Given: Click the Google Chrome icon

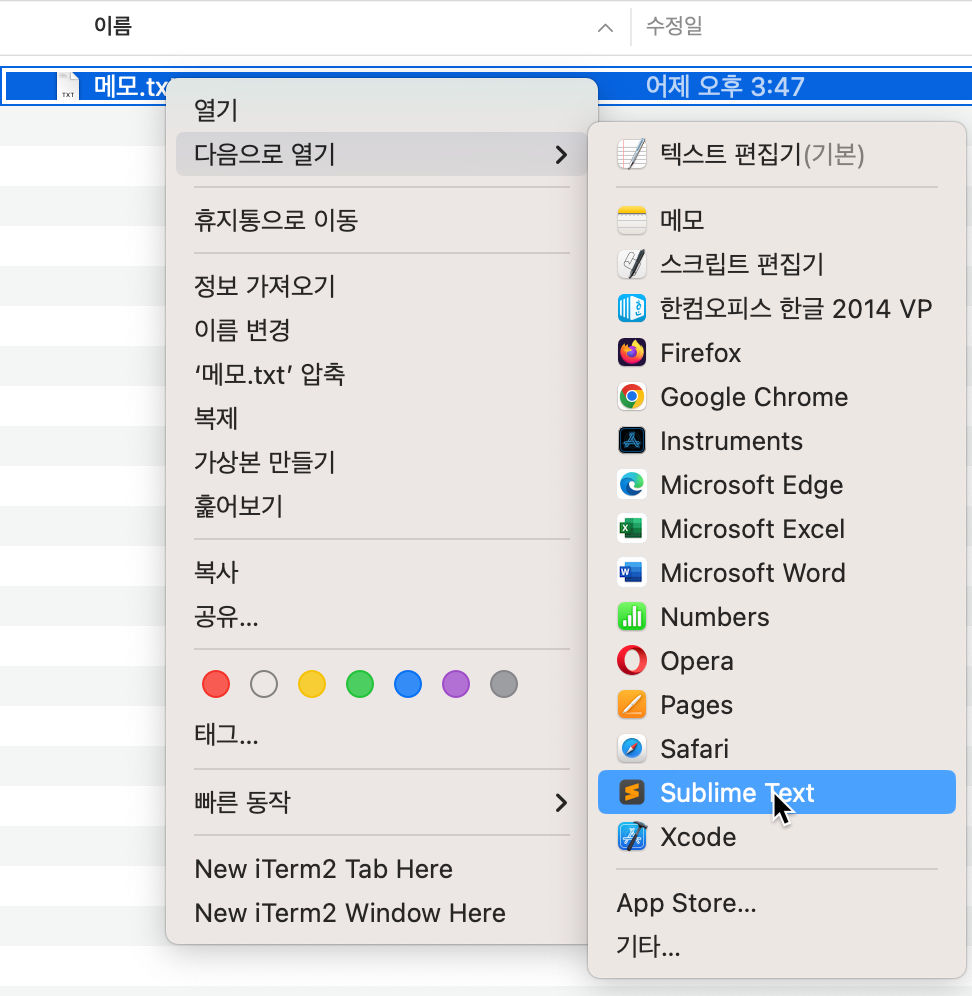Looking at the screenshot, I should click(631, 397).
